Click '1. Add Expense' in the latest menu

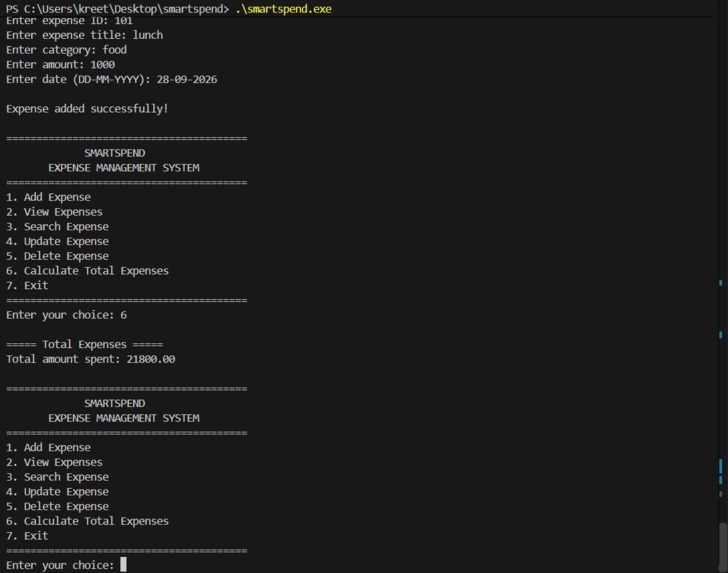48,448
